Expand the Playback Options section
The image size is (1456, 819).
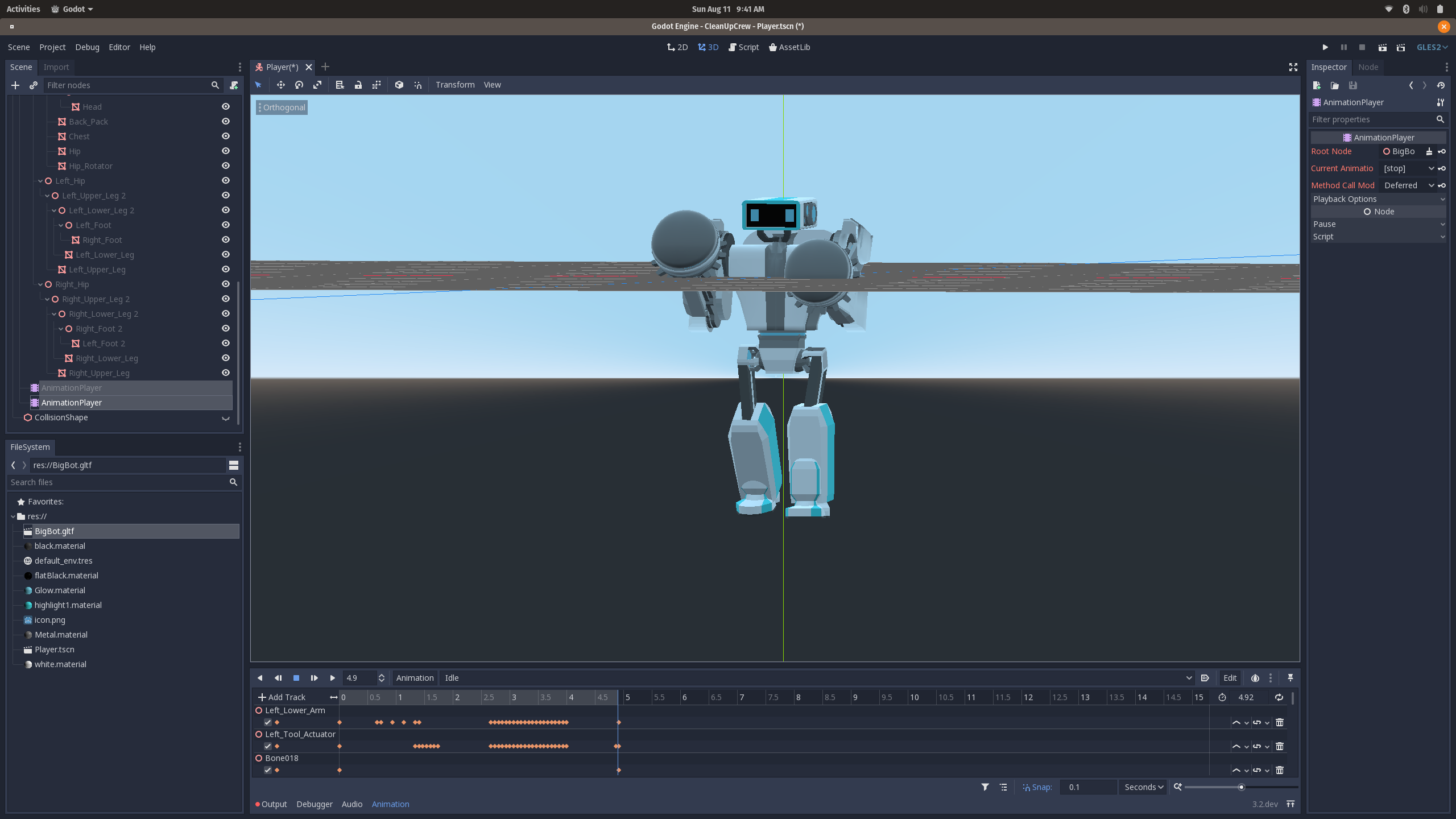(1379, 199)
